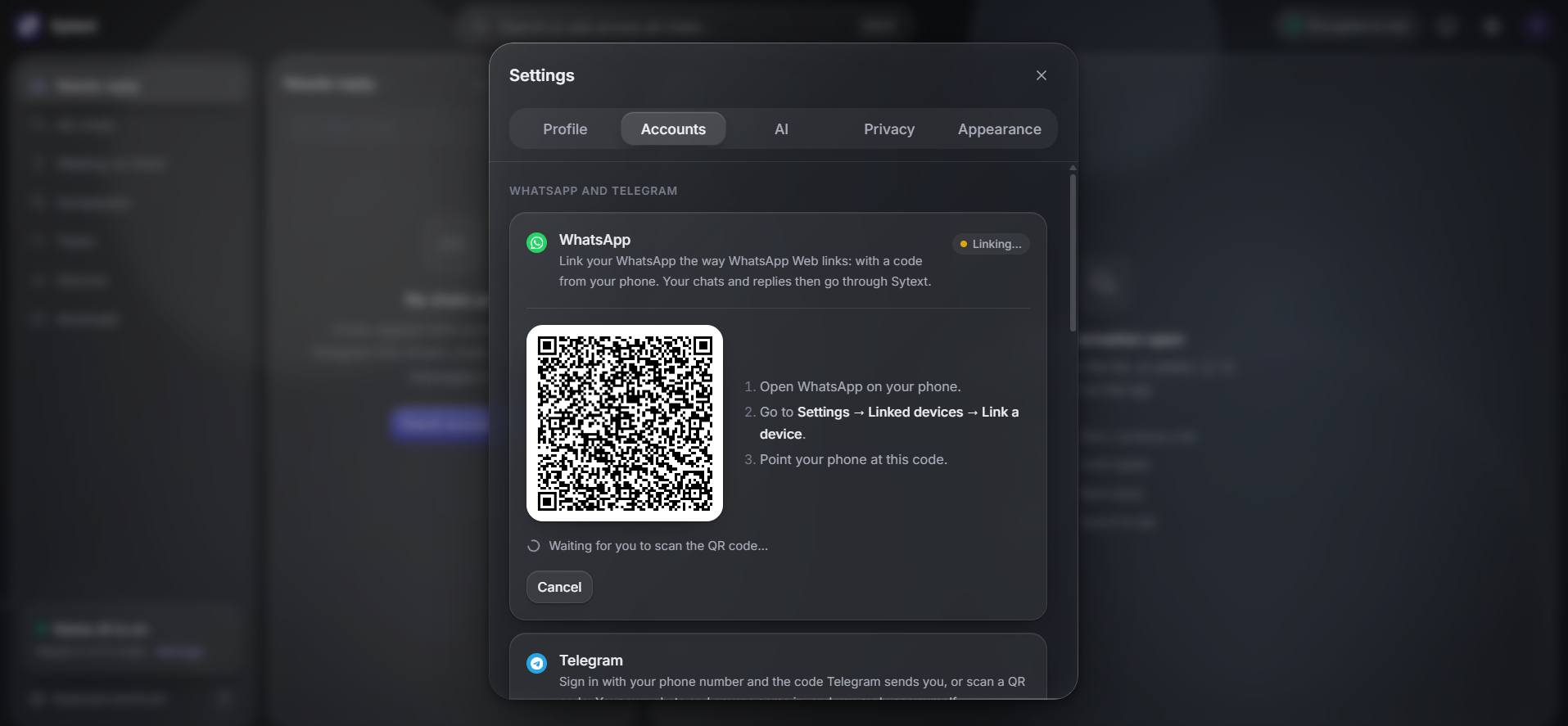Click the WhatsApp card heading text
This screenshot has width=1568, height=726.
point(594,240)
